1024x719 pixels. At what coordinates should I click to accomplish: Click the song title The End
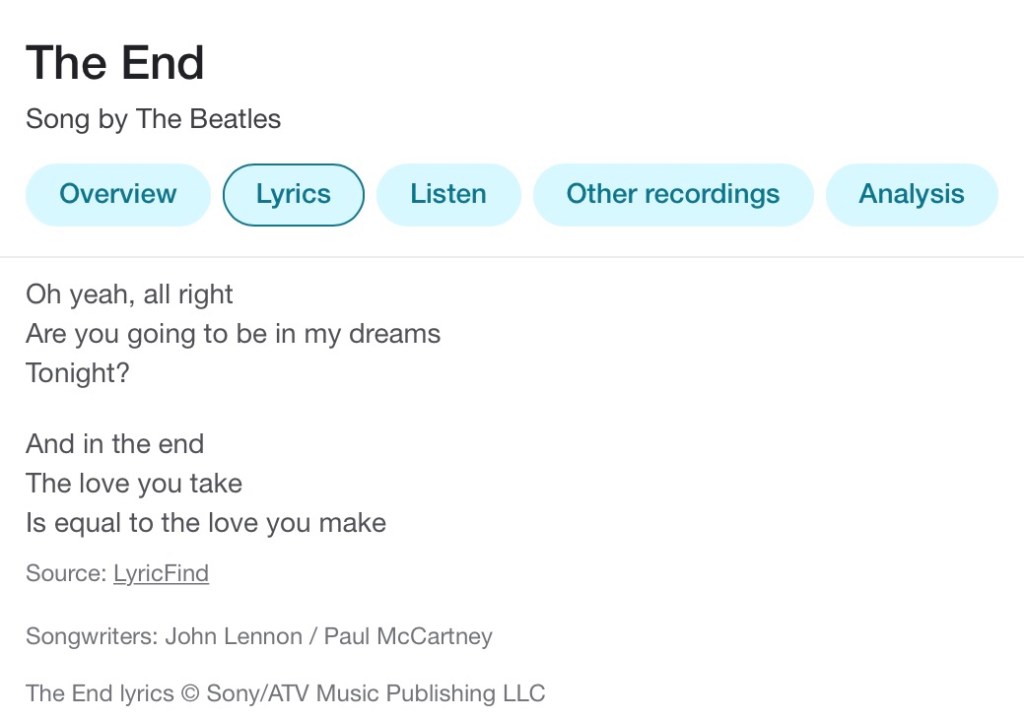115,63
